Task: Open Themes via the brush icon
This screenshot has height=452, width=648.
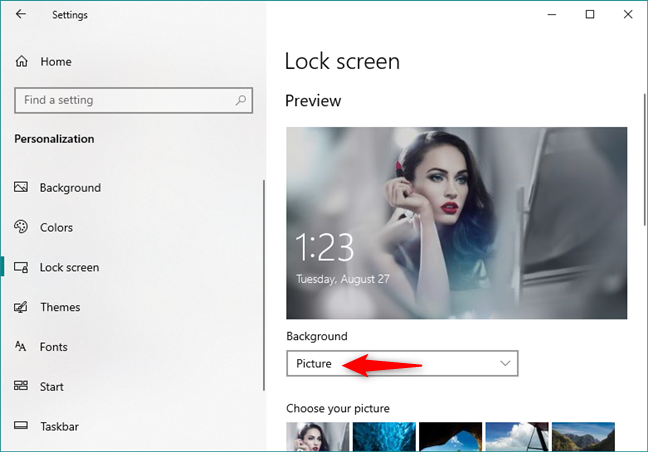Action: (x=21, y=308)
